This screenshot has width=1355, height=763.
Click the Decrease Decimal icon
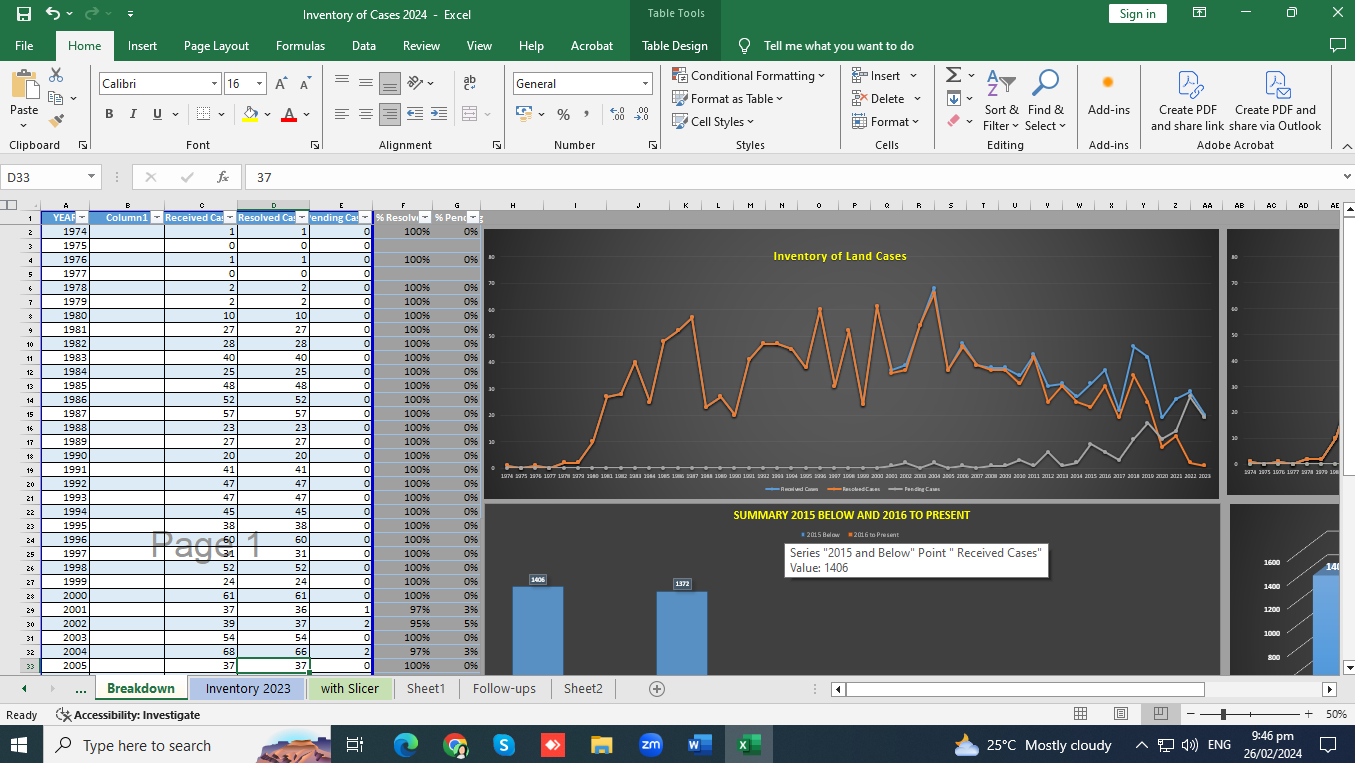coord(641,114)
